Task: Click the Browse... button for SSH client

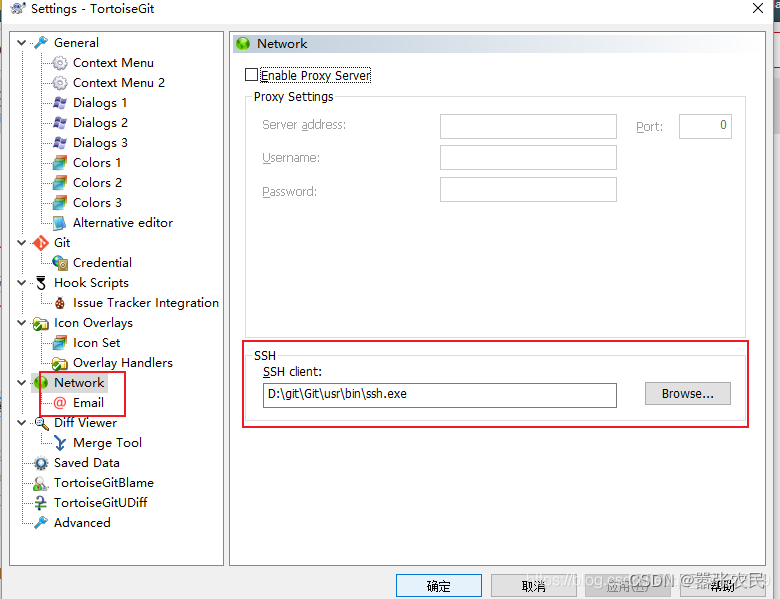Action: pos(687,394)
